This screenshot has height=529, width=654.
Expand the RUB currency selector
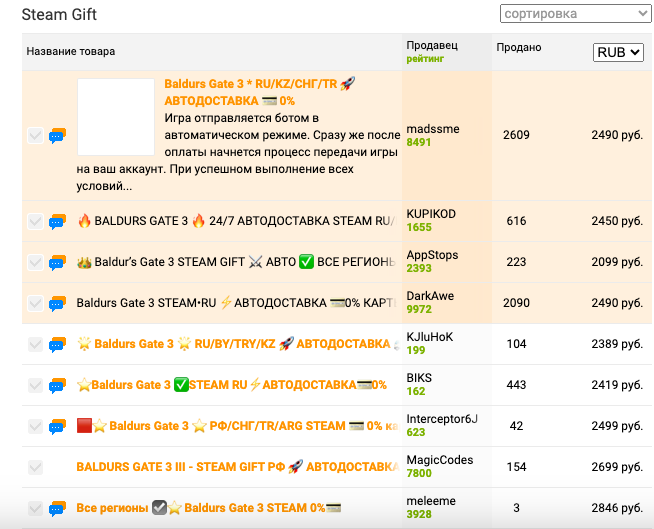pos(618,52)
